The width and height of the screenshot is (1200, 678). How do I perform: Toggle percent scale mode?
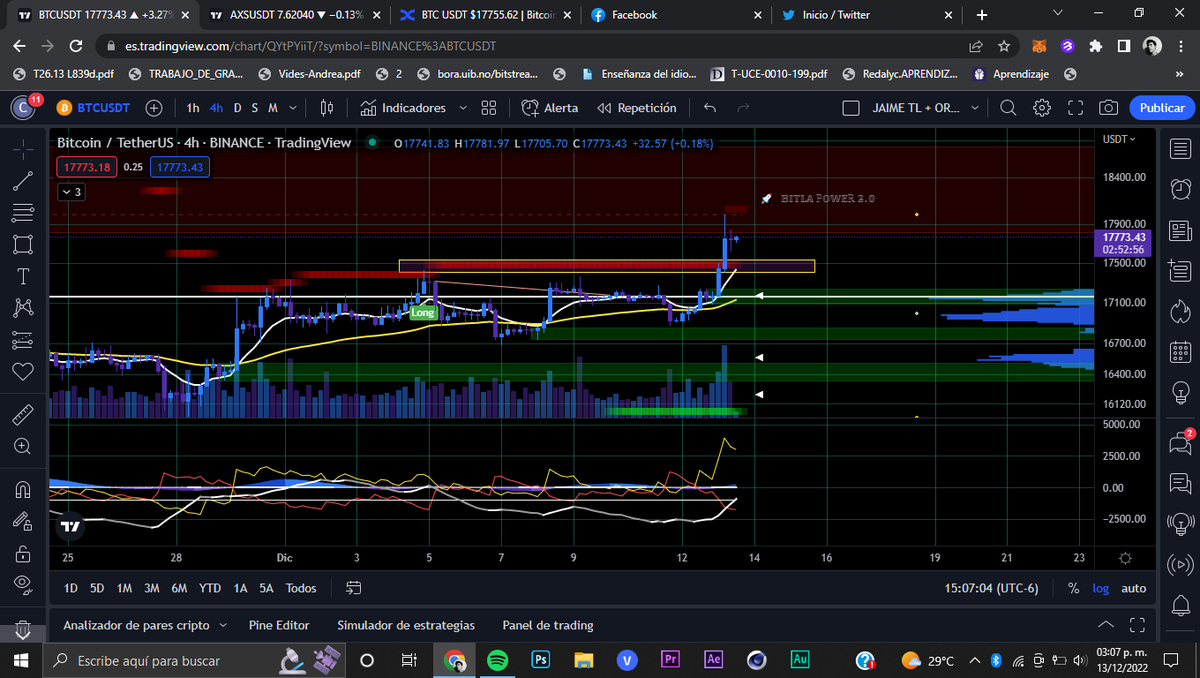click(1073, 588)
